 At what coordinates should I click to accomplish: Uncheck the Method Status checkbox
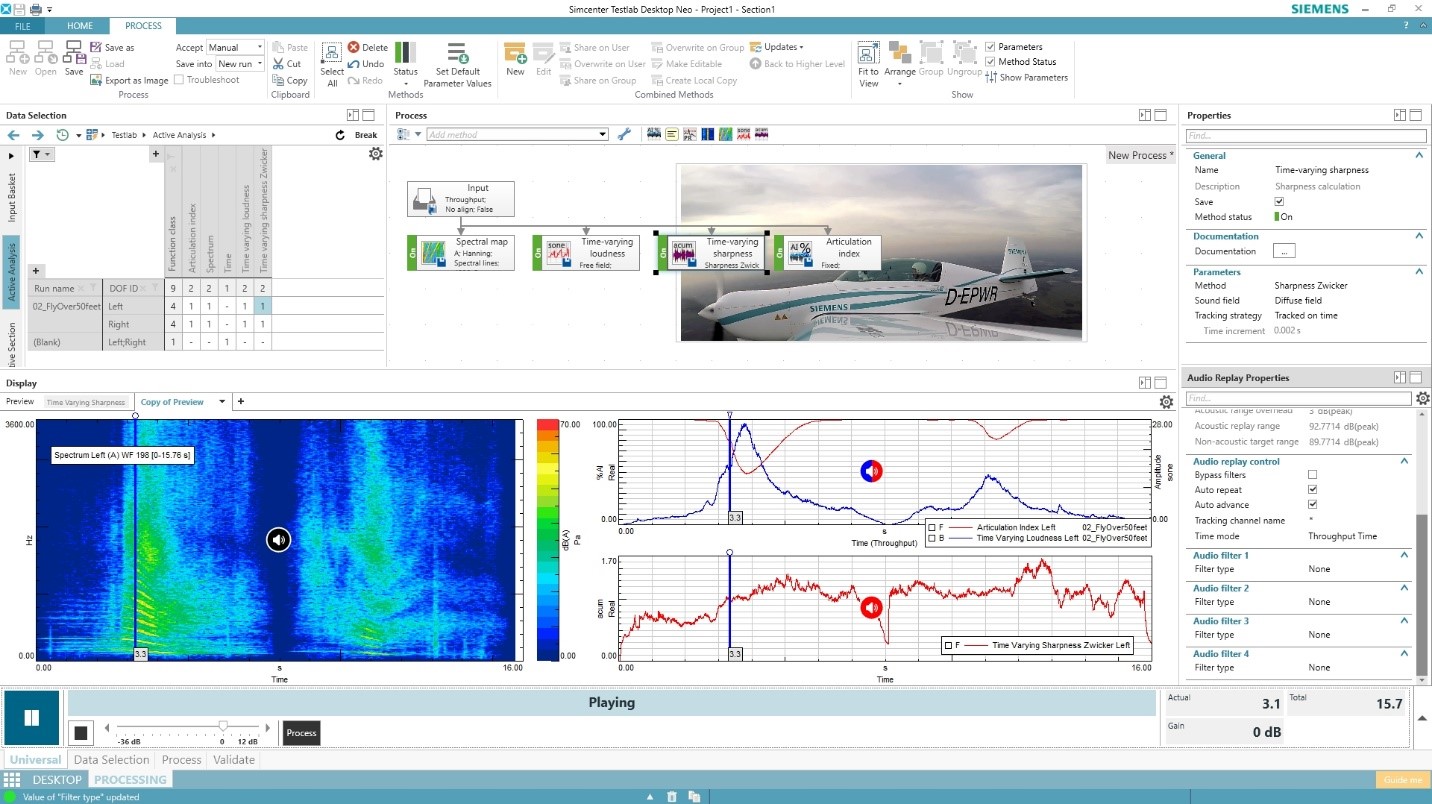tap(990, 62)
